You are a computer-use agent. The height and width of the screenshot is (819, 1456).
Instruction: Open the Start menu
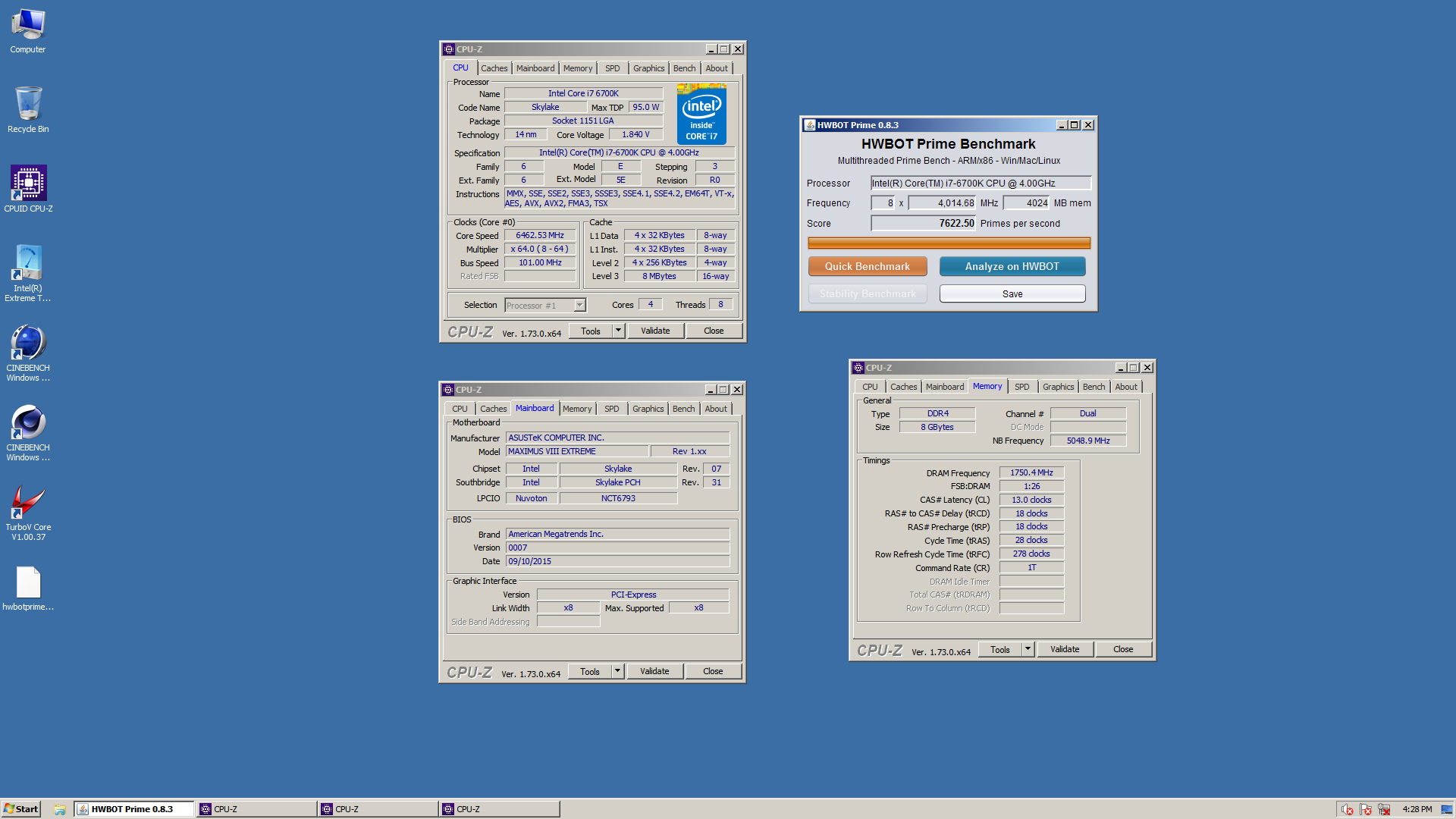tap(20, 809)
